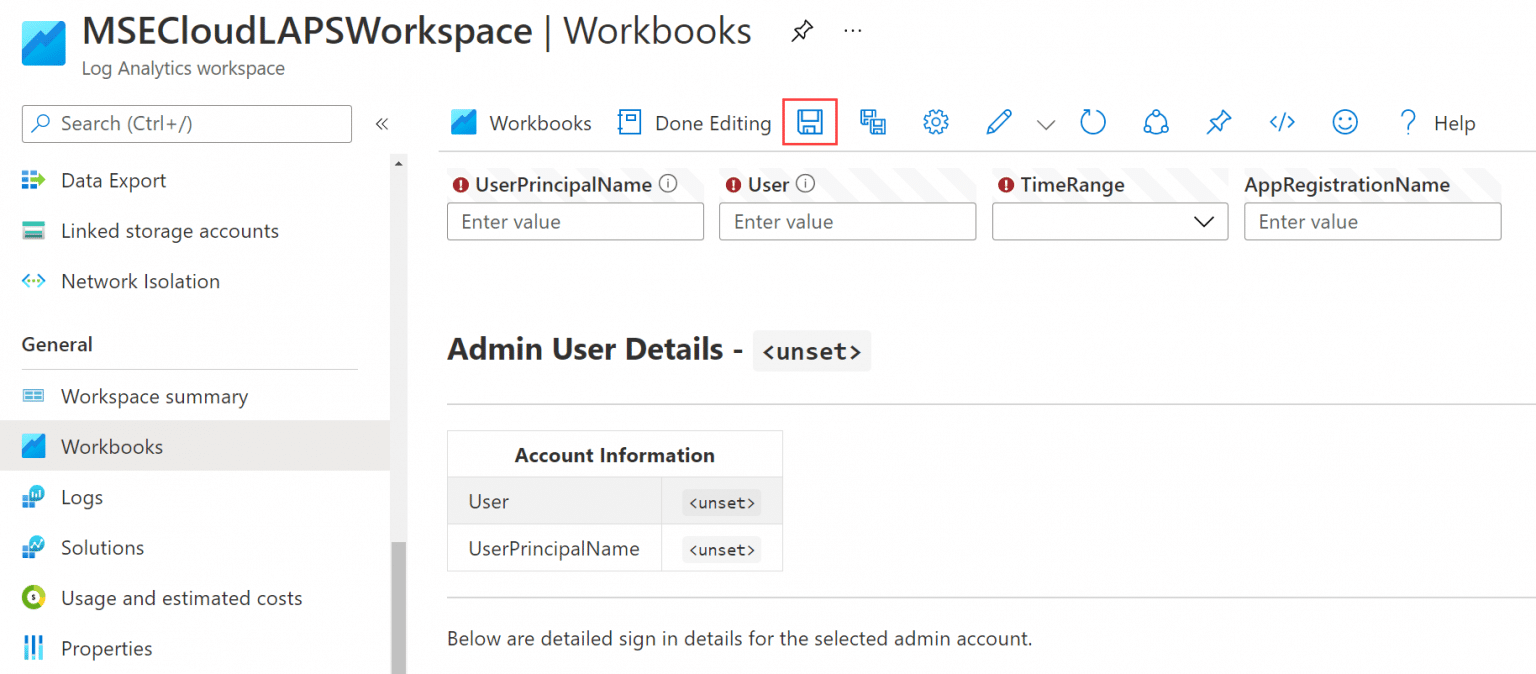Click the share workbook icon
The height and width of the screenshot is (674, 1536).
1156,122
